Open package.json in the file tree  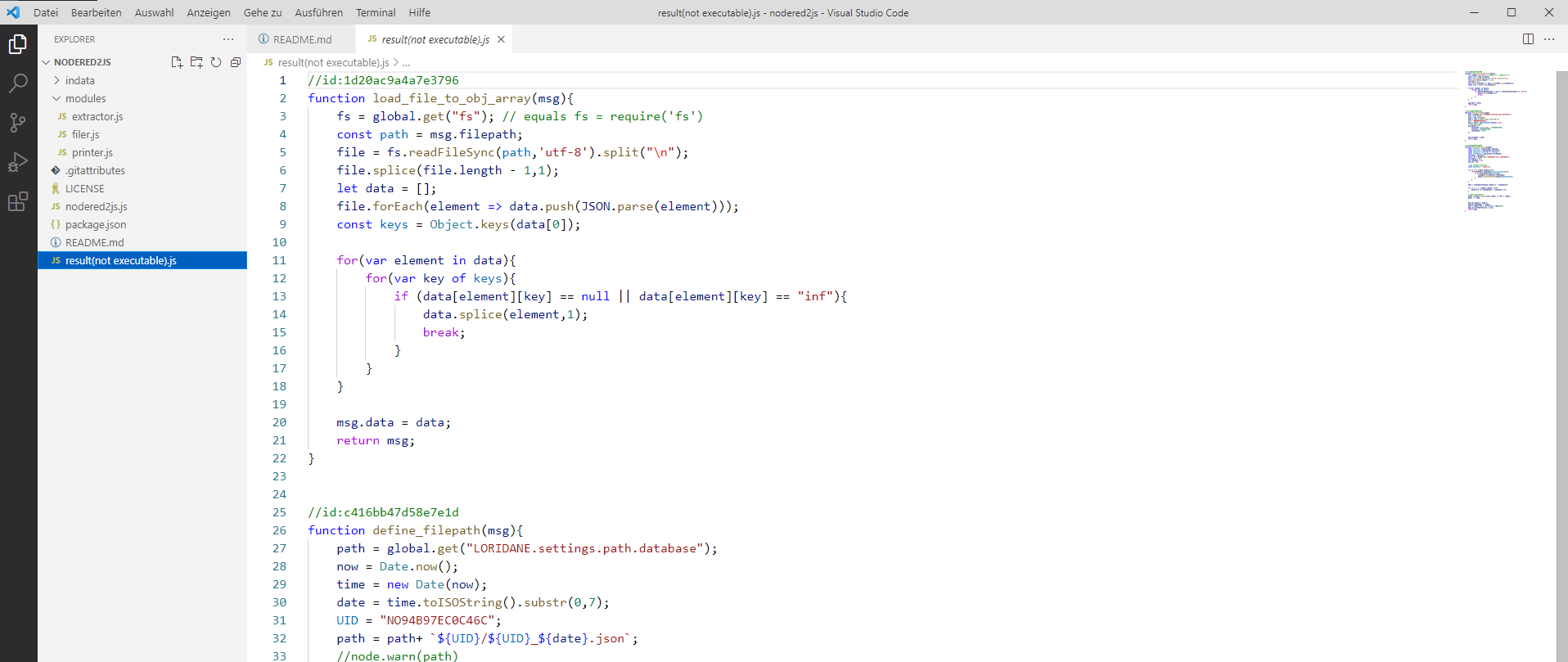point(142,224)
